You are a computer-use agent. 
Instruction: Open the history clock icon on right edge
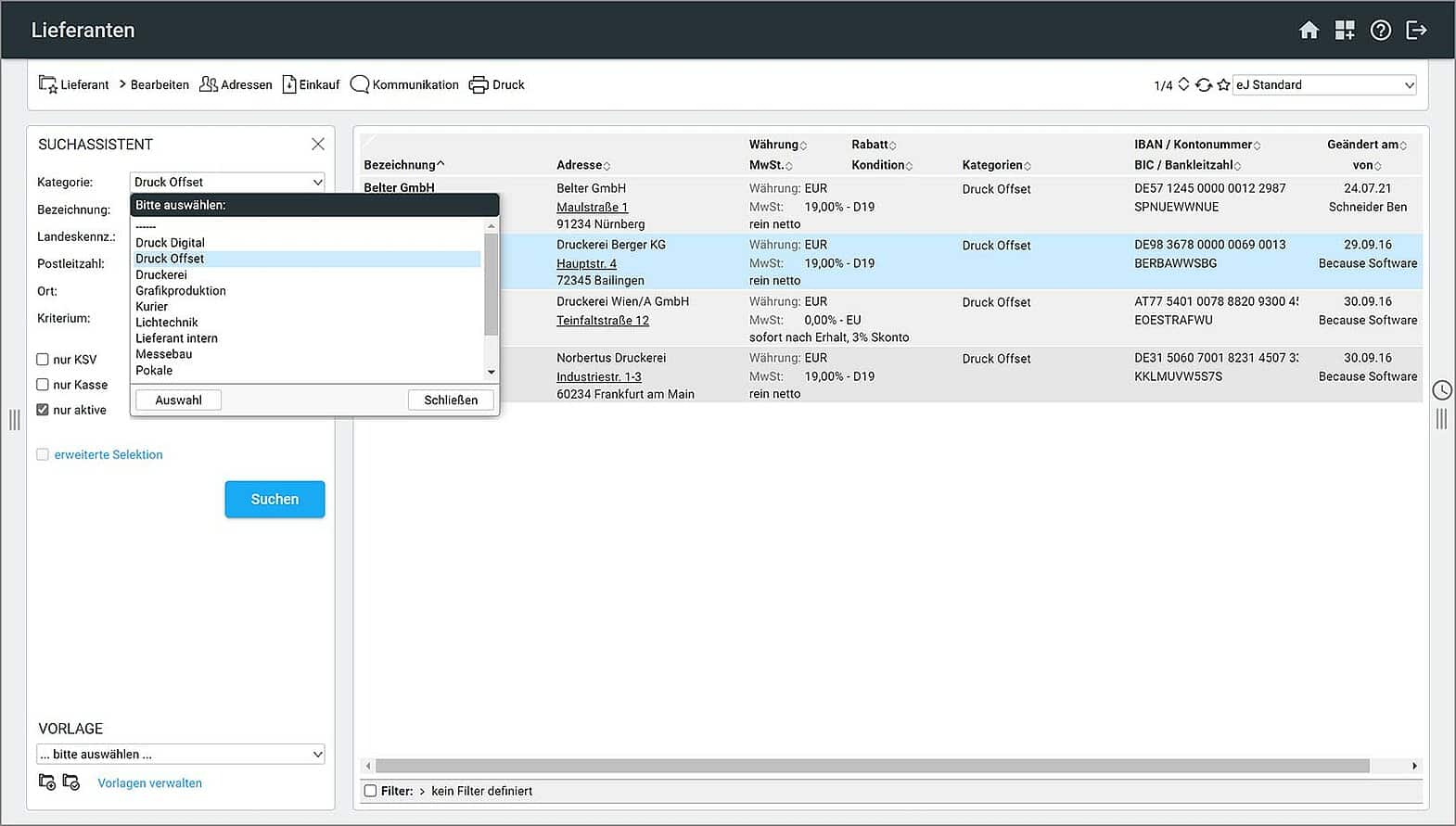[1442, 390]
